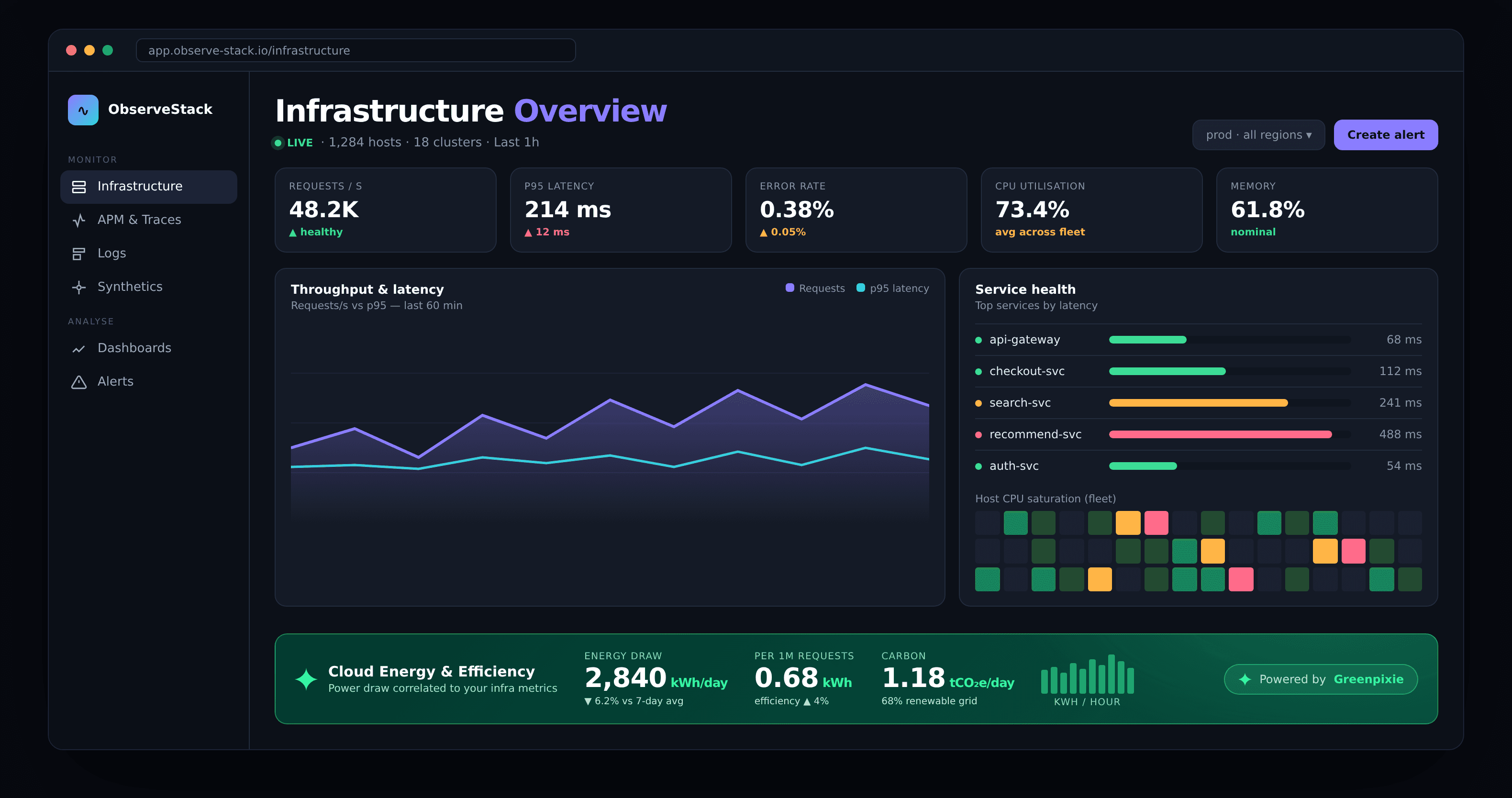Click the Create alert button
The width and height of the screenshot is (1512, 798).
1386,135
